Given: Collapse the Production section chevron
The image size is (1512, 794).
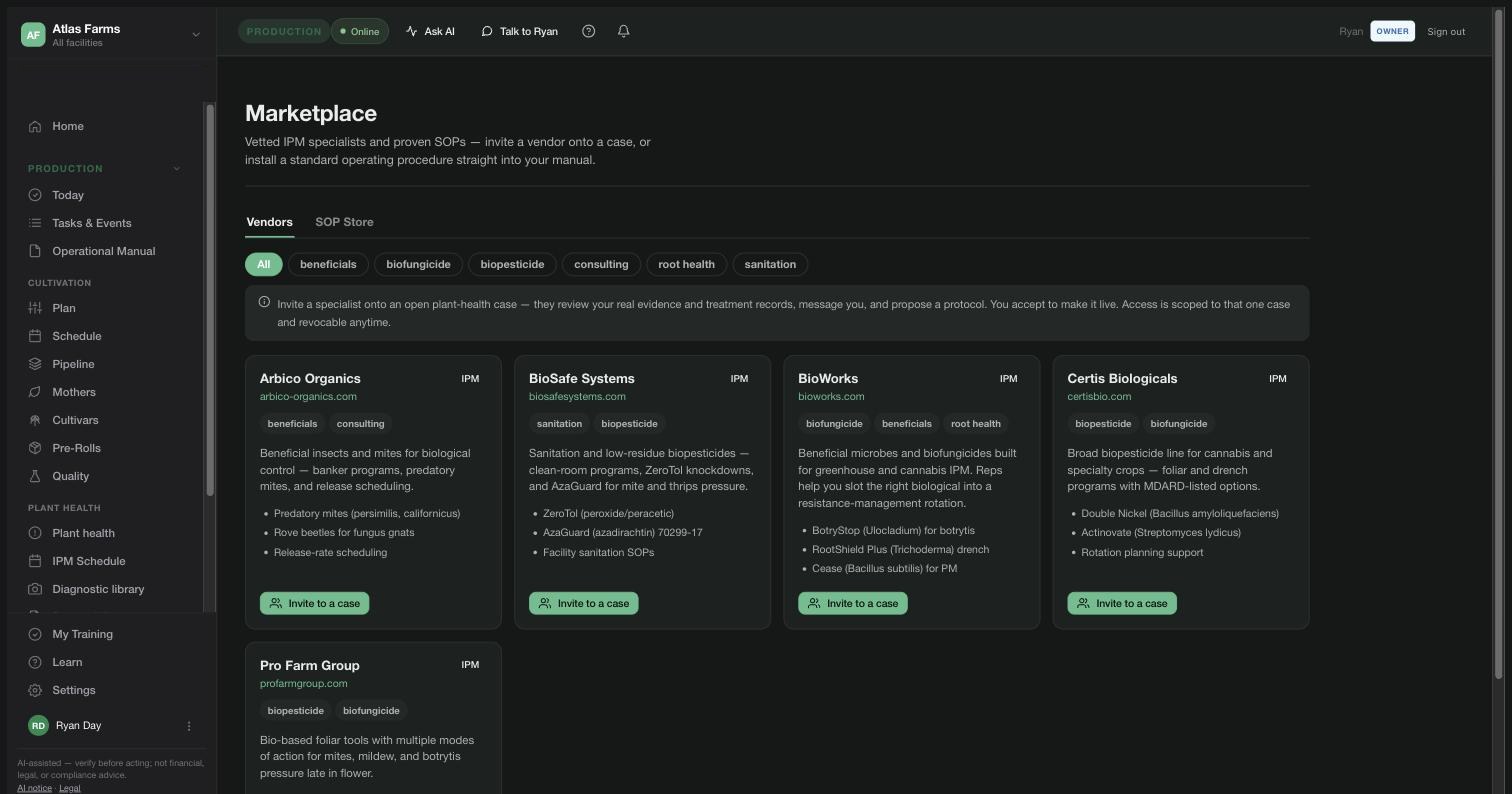Looking at the screenshot, I should pos(177,168).
